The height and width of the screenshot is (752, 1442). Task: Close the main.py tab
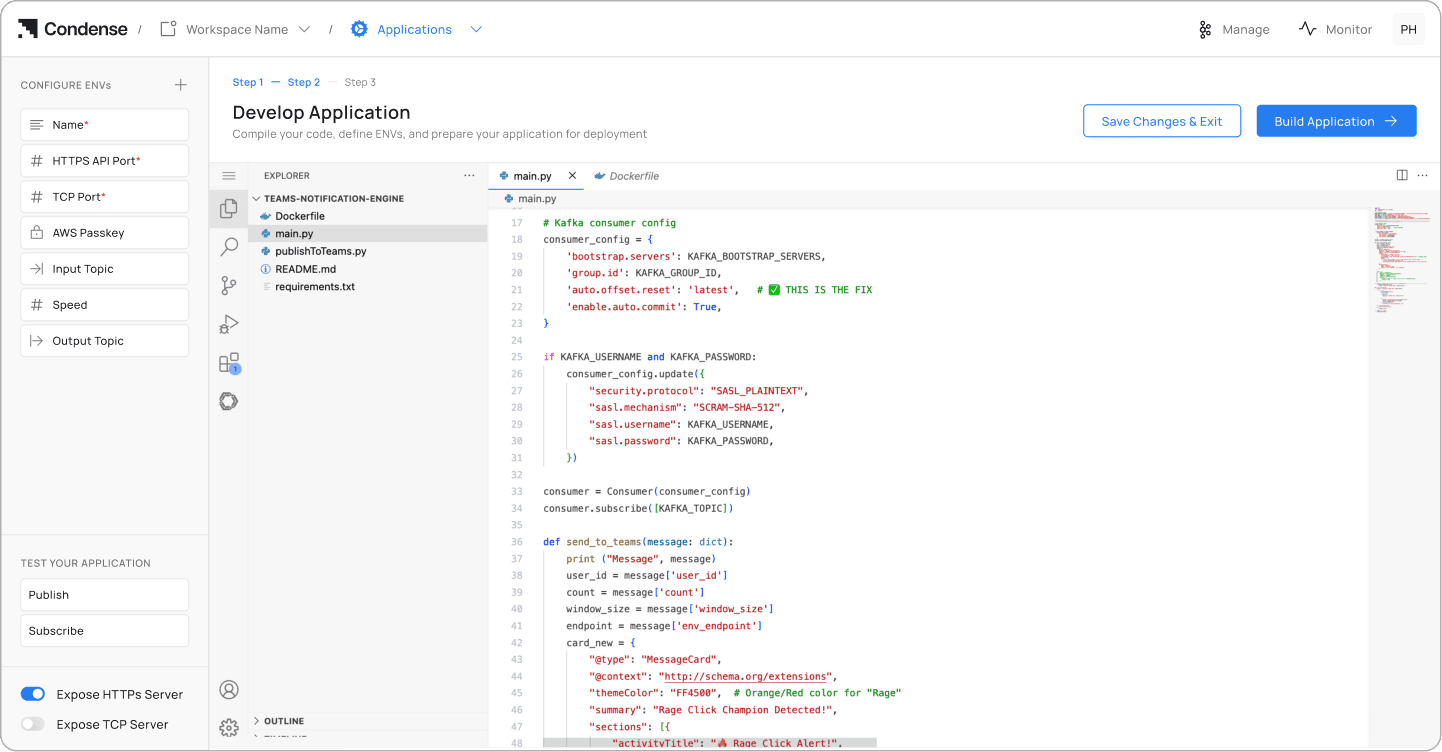tap(572, 176)
